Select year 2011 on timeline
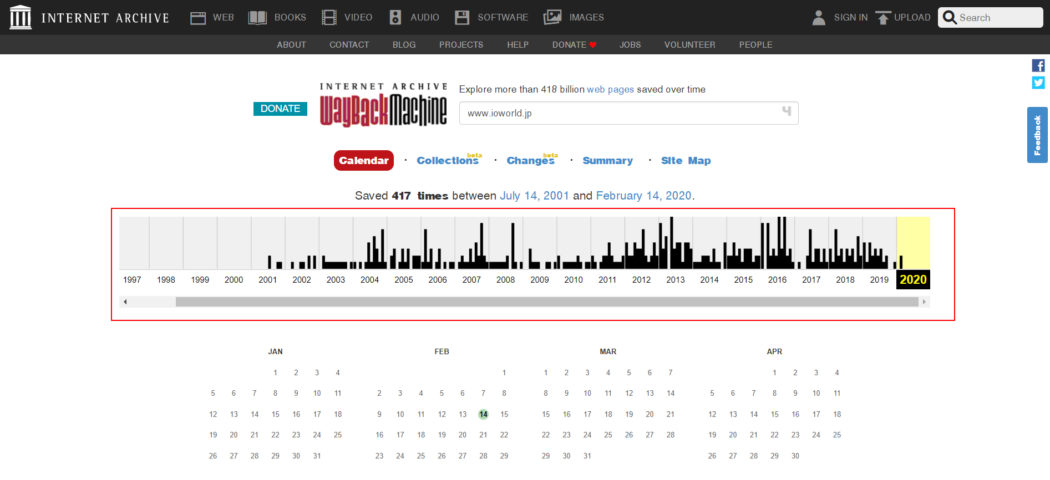1050x480 pixels. 607,280
